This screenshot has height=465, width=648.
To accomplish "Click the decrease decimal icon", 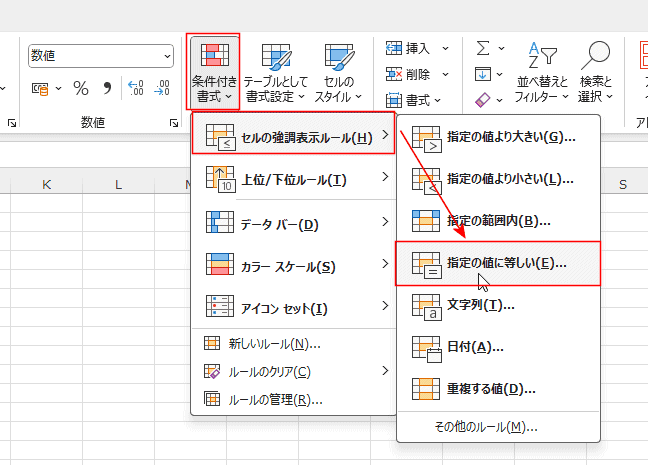I will click(x=162, y=88).
